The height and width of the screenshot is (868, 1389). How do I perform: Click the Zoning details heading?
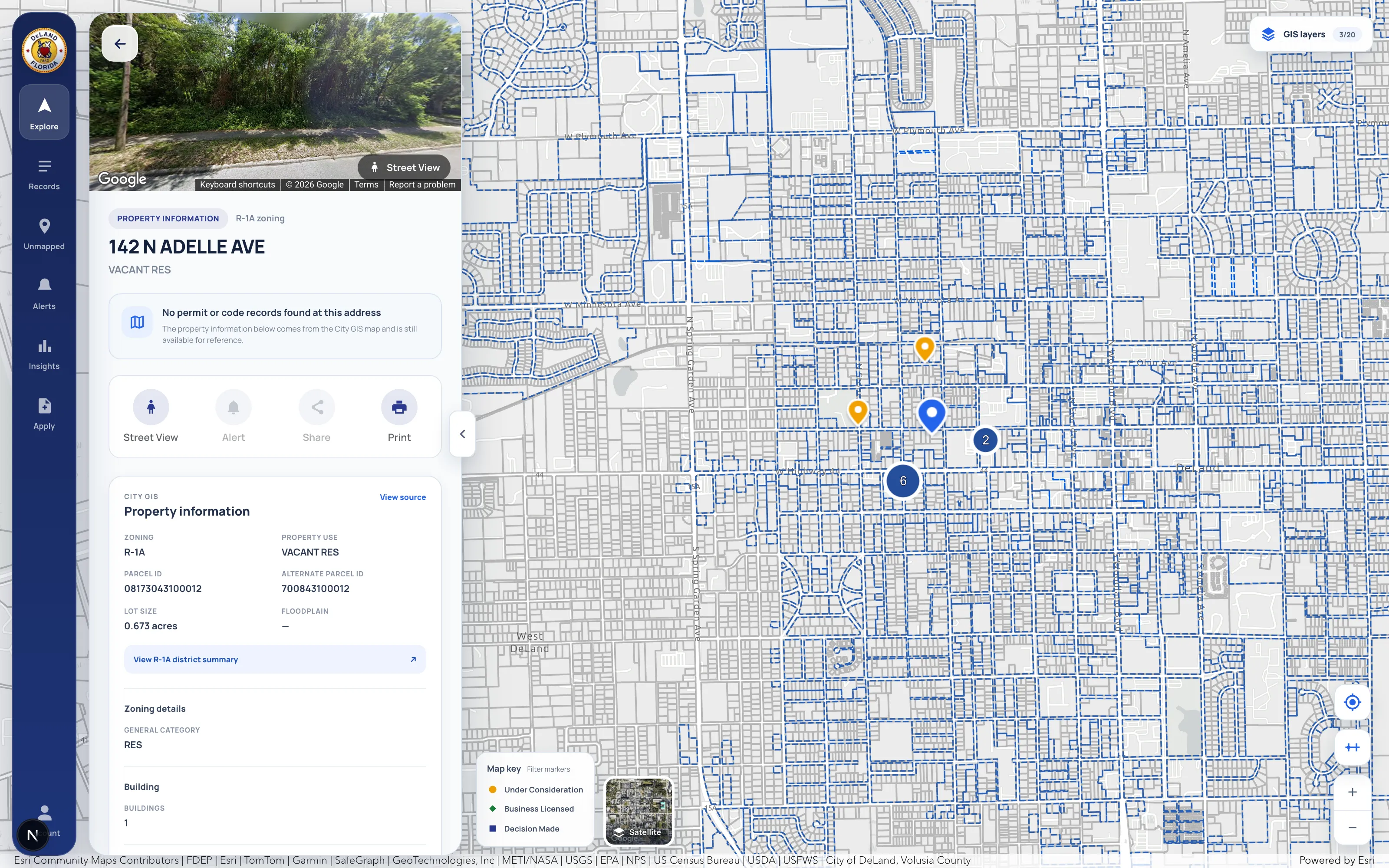pos(155,709)
